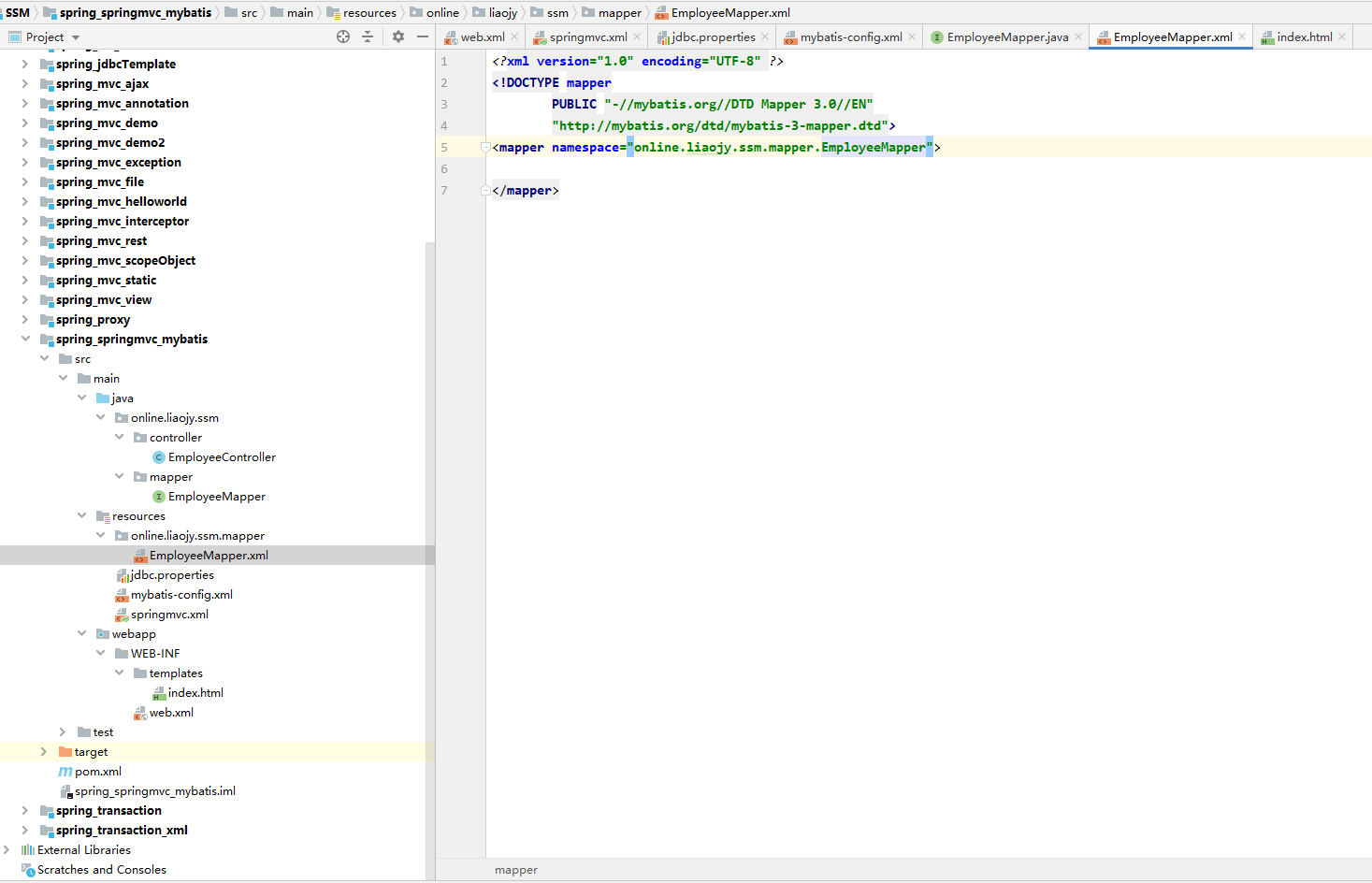Image resolution: width=1372 pixels, height=883 pixels.
Task: Open Project panel settings gear
Action: (398, 36)
